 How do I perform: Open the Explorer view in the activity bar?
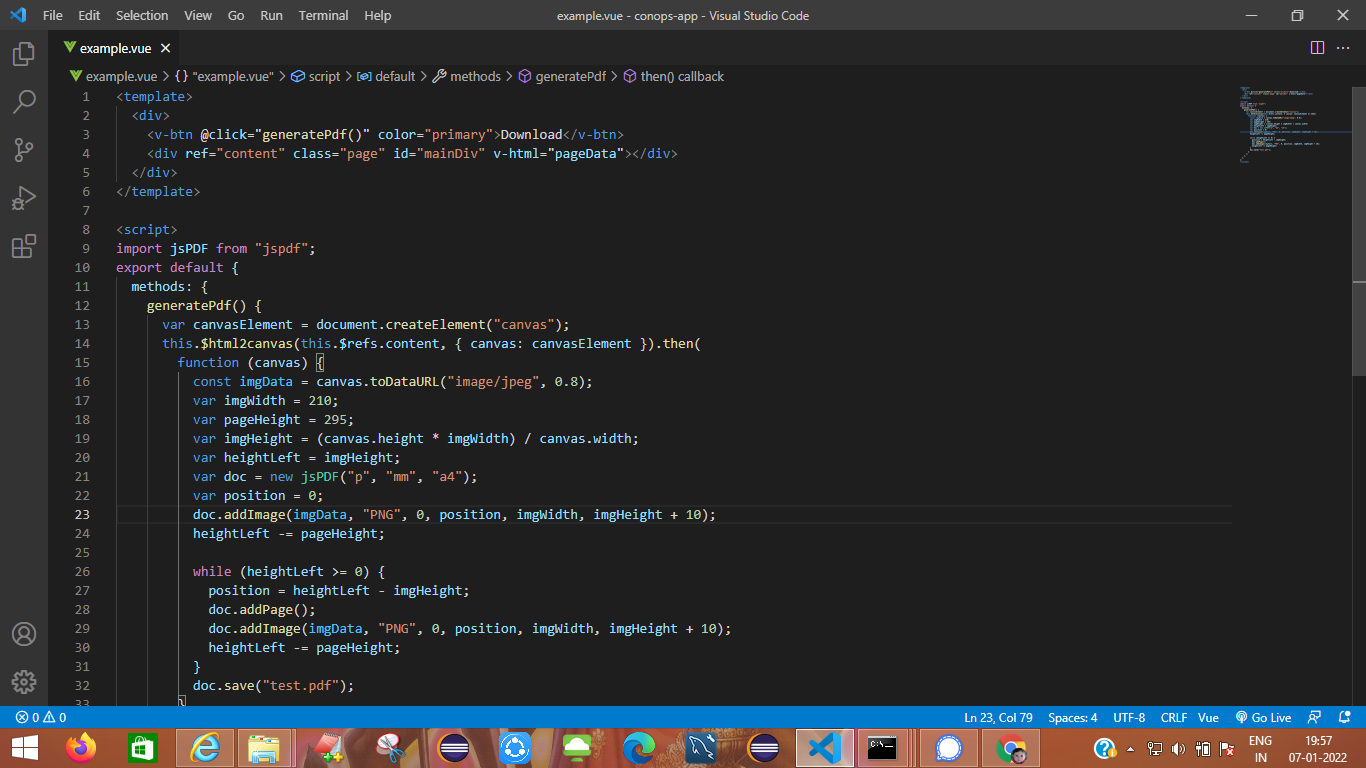point(24,55)
